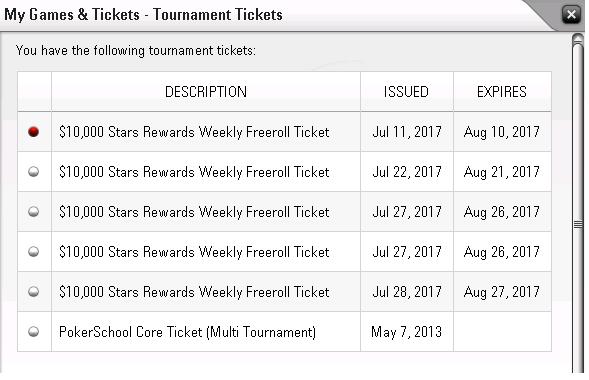Click the Aug 10, 2017 expiry date
589x380 pixels.
(x=502, y=132)
